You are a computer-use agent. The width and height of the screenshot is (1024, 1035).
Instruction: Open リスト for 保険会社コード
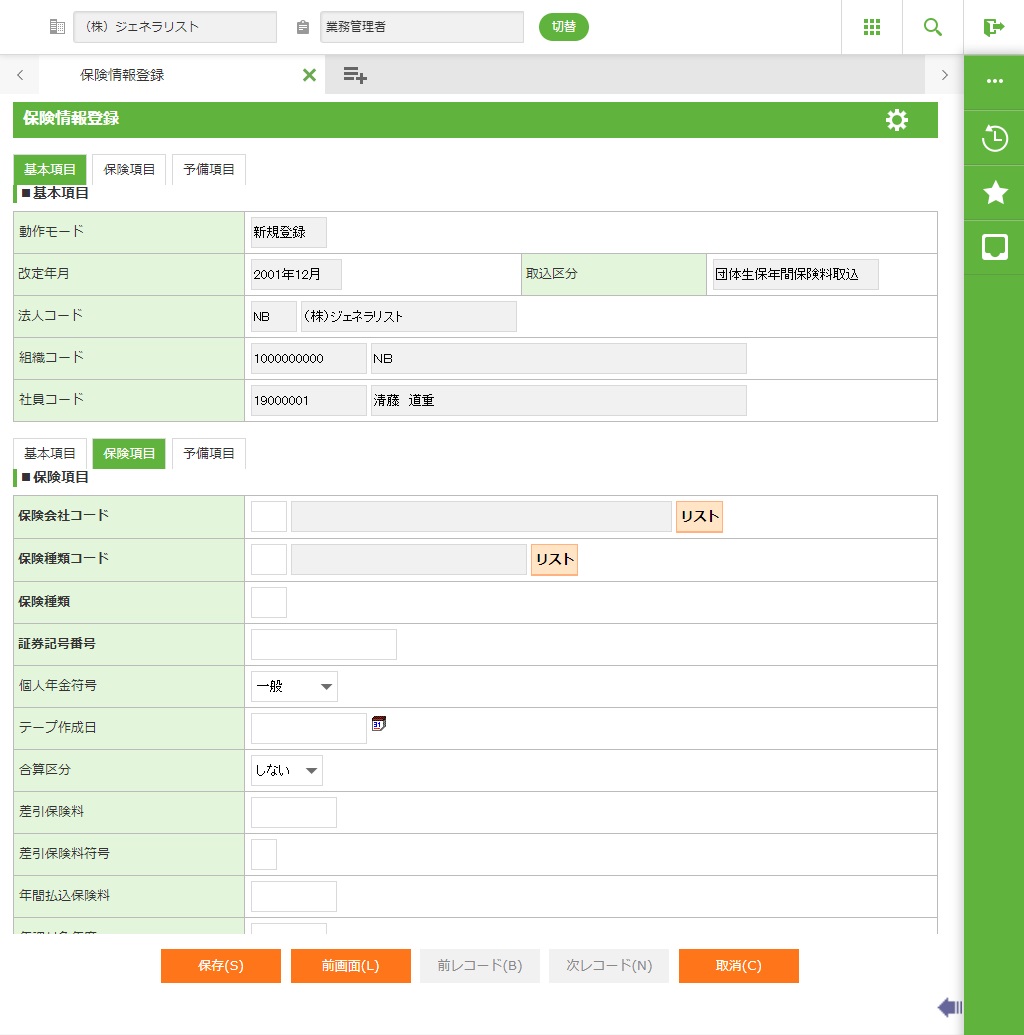point(699,517)
